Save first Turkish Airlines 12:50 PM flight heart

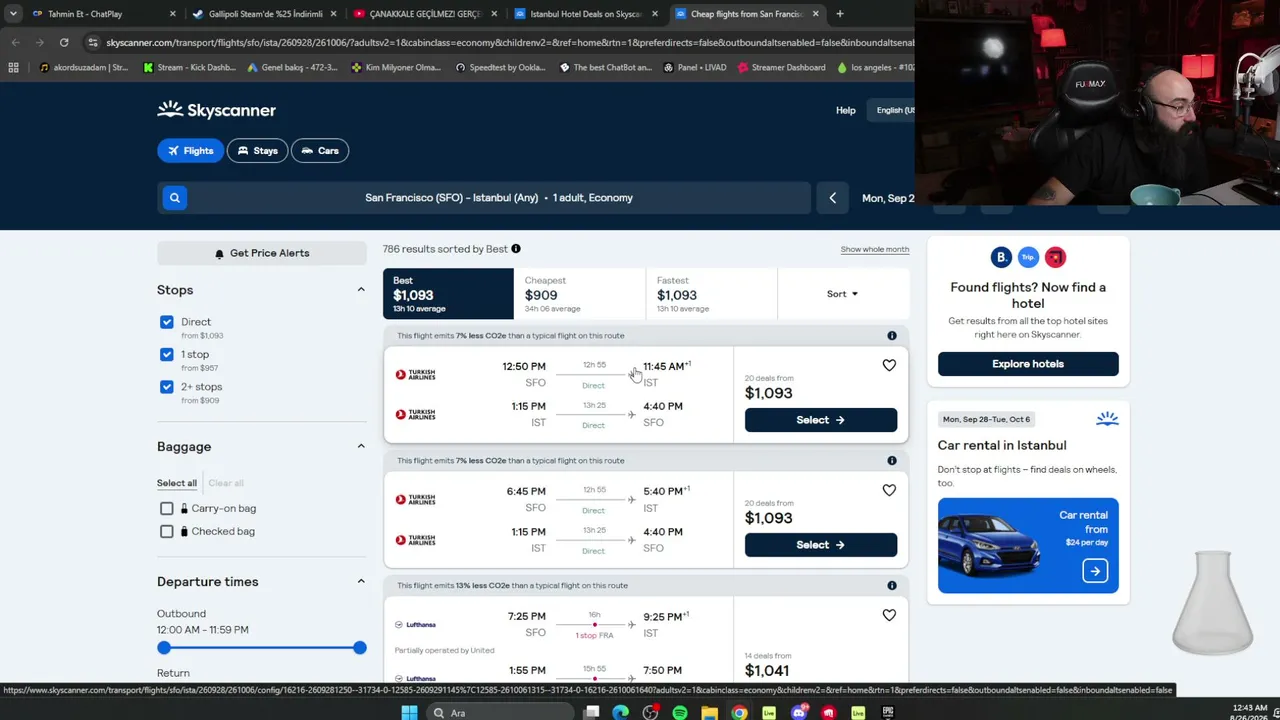click(x=889, y=366)
